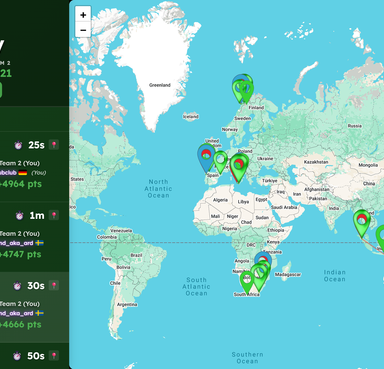Viewport: 384px width, 369px height.
Task: Click the Kazakhstan label on the map
Action: pos(316,162)
